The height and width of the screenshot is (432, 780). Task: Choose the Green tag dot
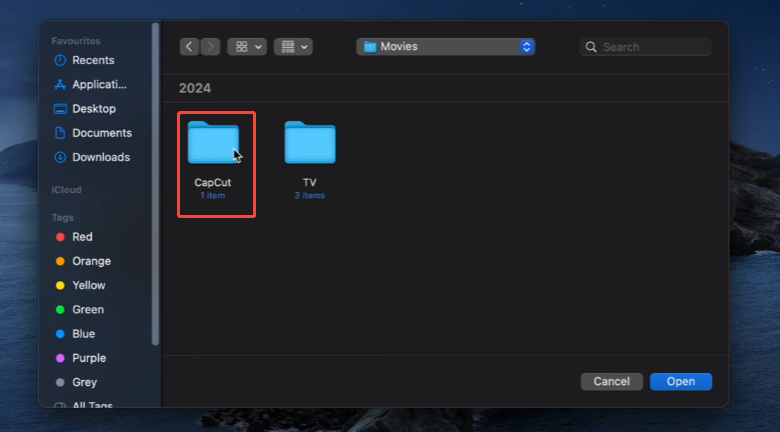click(60, 310)
